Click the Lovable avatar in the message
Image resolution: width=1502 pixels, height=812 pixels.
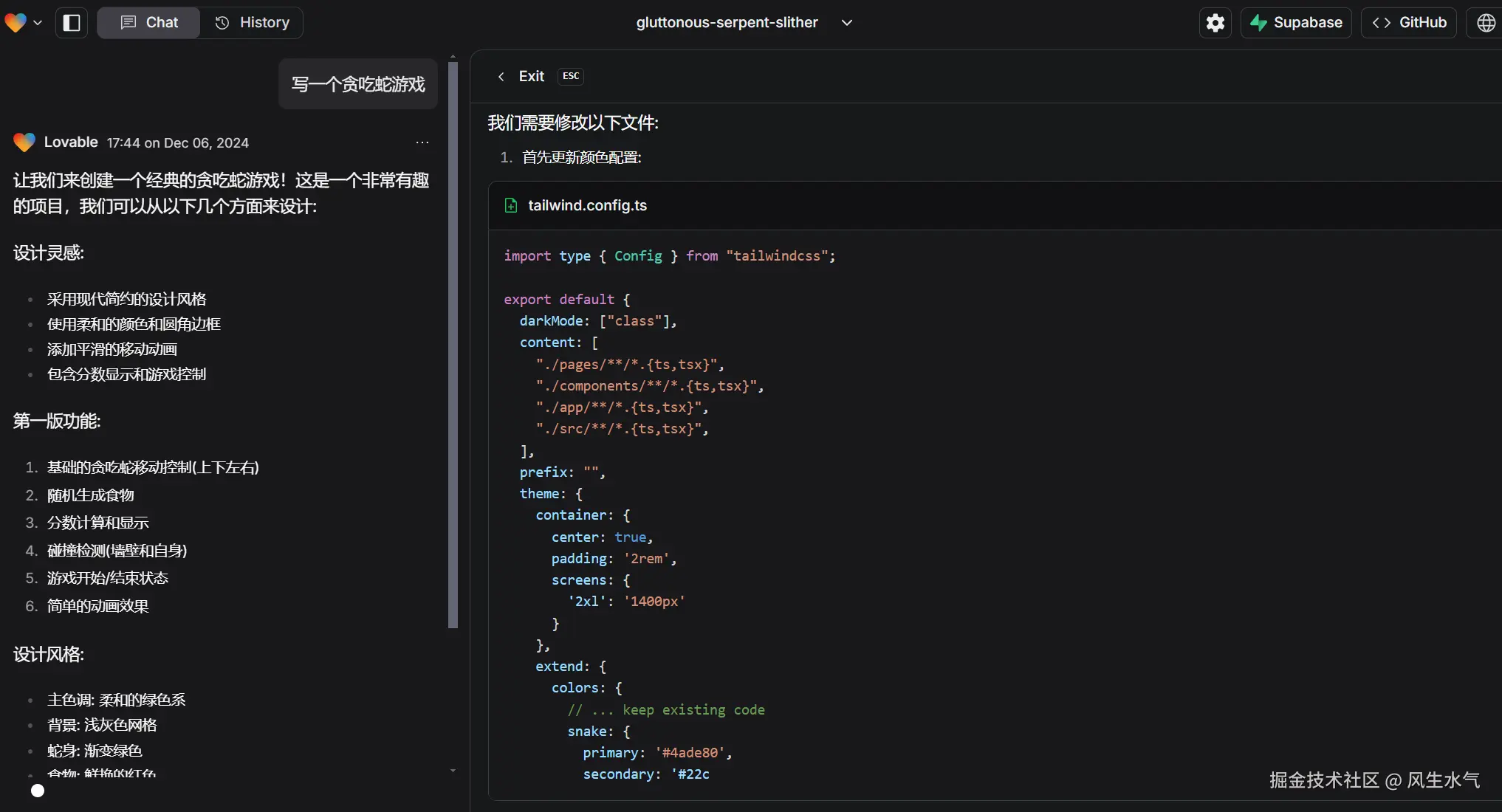click(x=24, y=142)
